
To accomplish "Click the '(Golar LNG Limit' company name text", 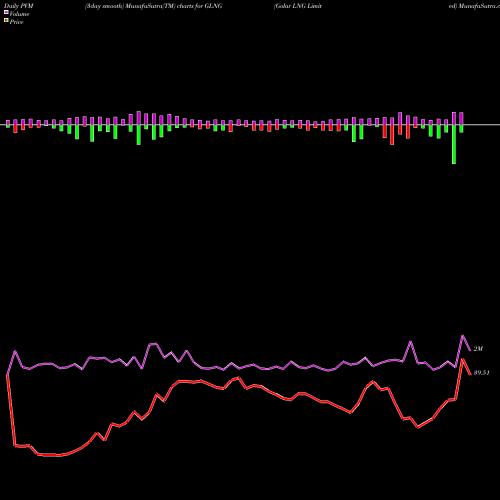I will (298, 6).
